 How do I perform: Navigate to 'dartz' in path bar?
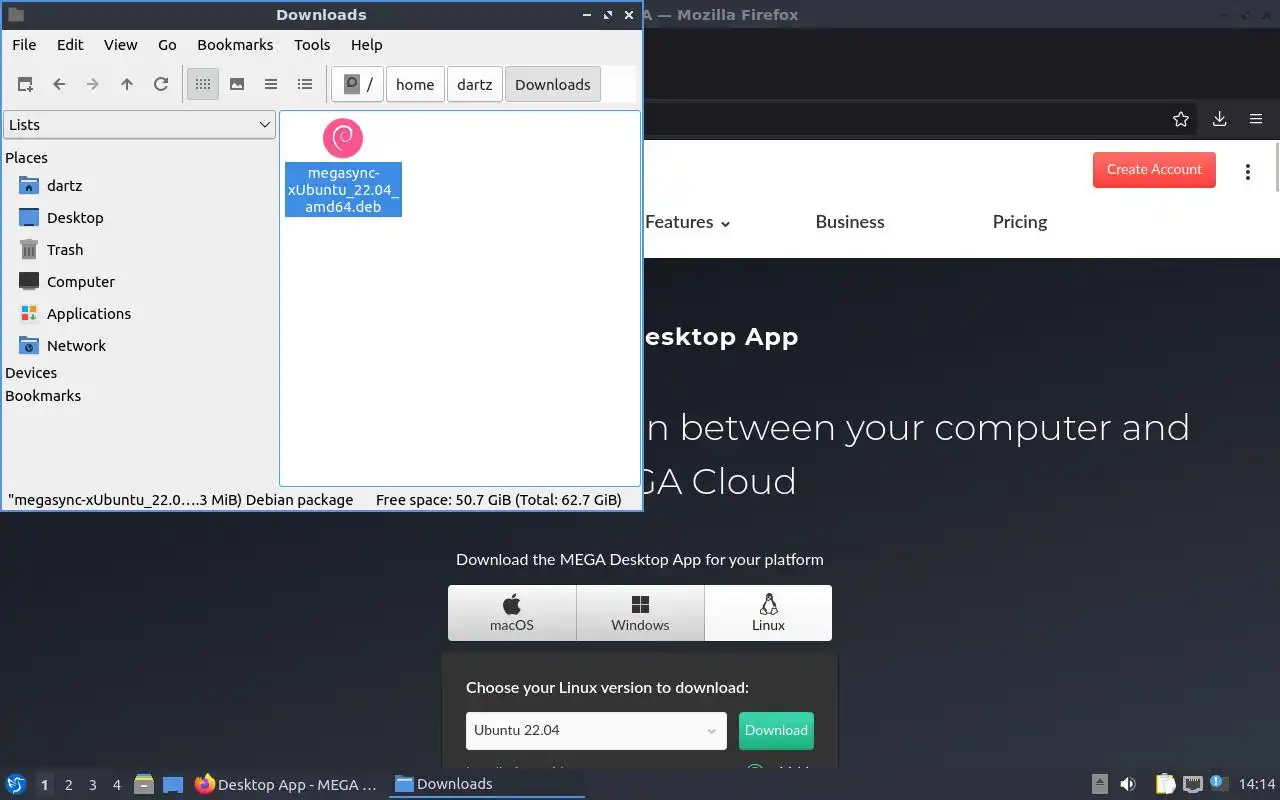[475, 85]
